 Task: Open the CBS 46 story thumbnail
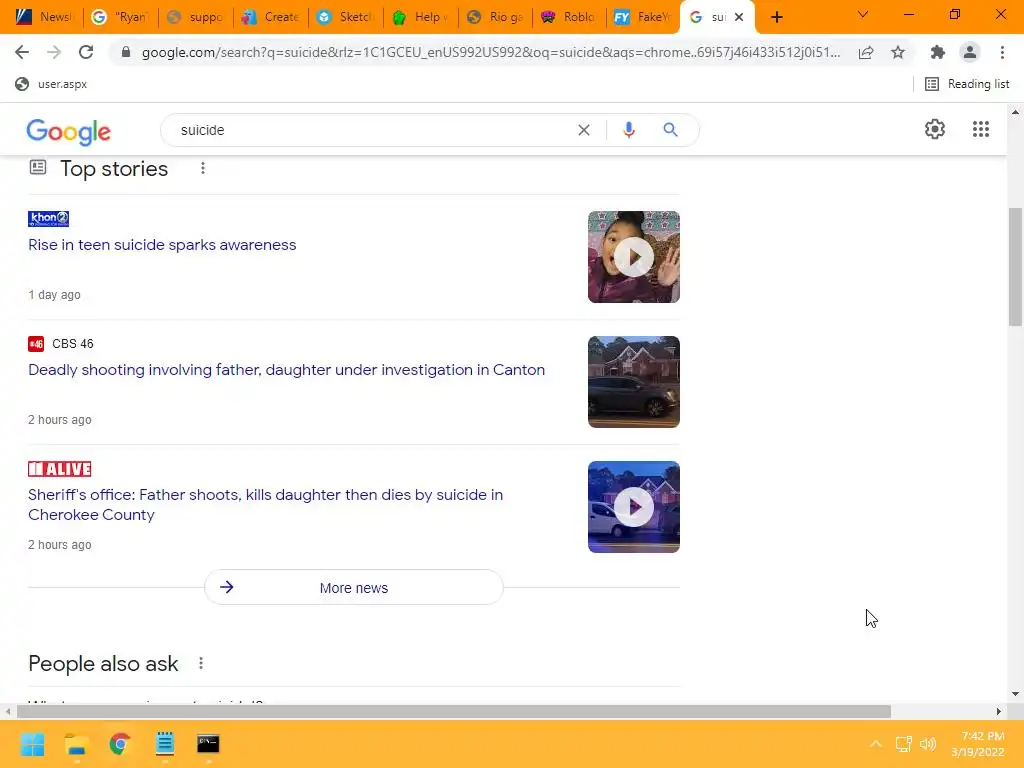tap(633, 382)
